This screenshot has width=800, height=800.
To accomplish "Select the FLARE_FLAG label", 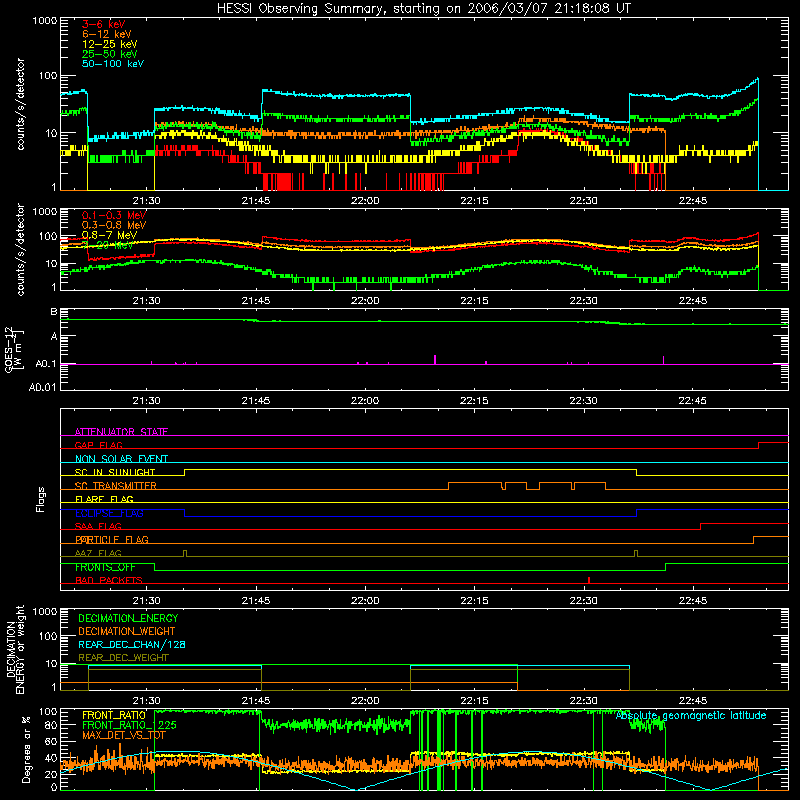I will [x=104, y=499].
